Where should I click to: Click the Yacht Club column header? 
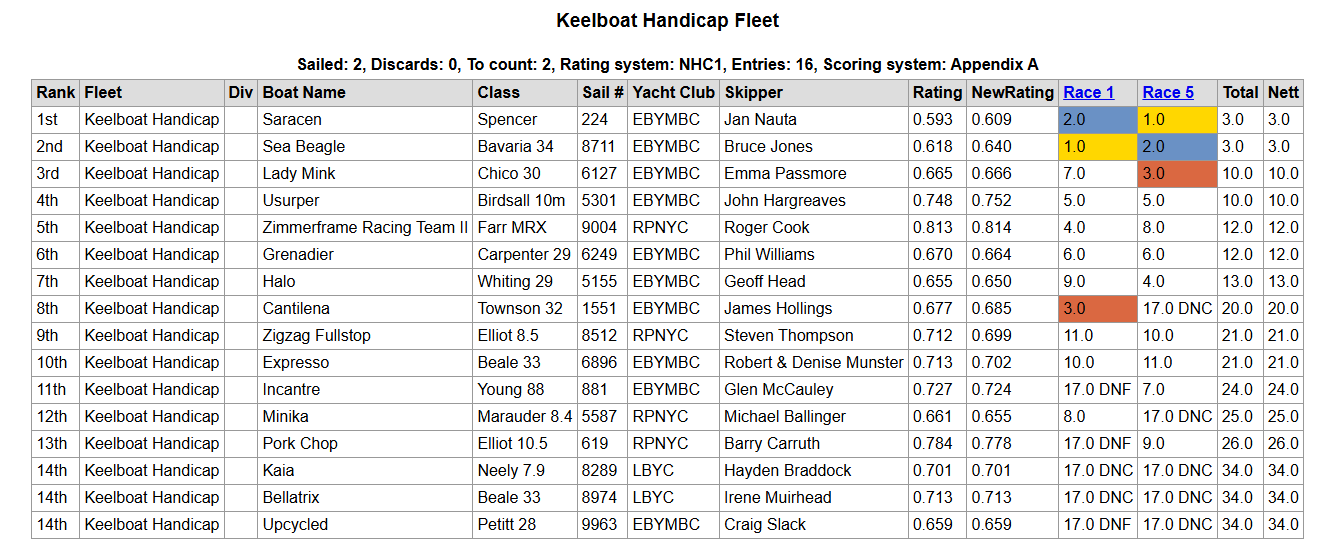click(673, 92)
